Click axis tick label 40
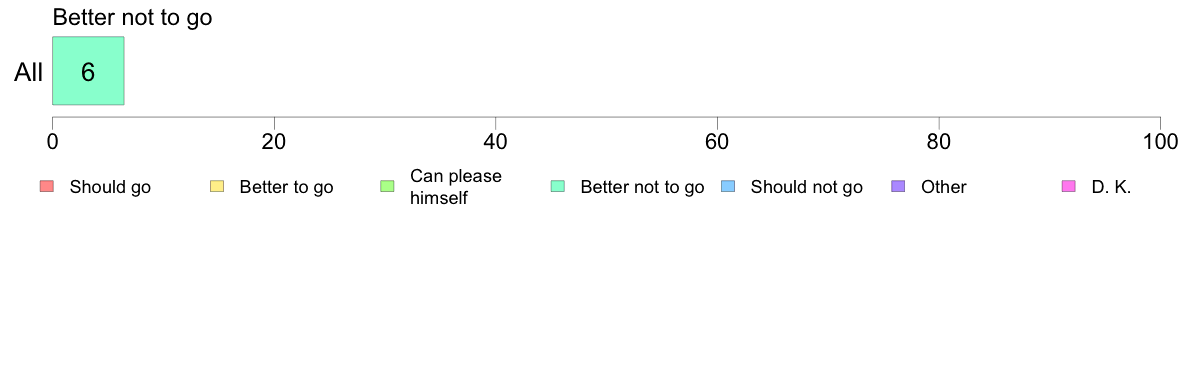The image size is (1188, 368). (x=496, y=142)
